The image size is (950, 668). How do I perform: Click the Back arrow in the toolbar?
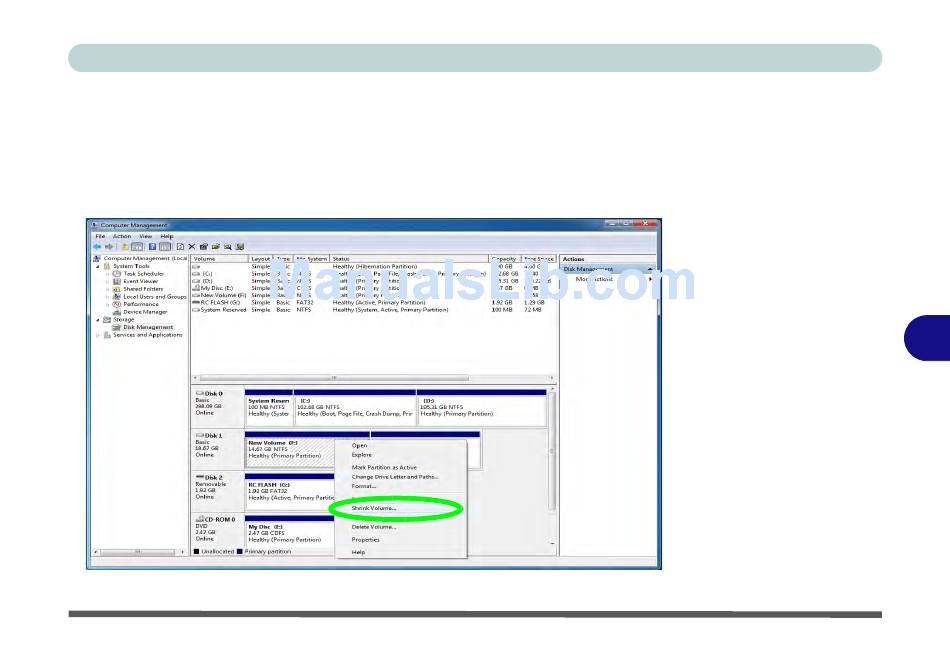click(97, 247)
